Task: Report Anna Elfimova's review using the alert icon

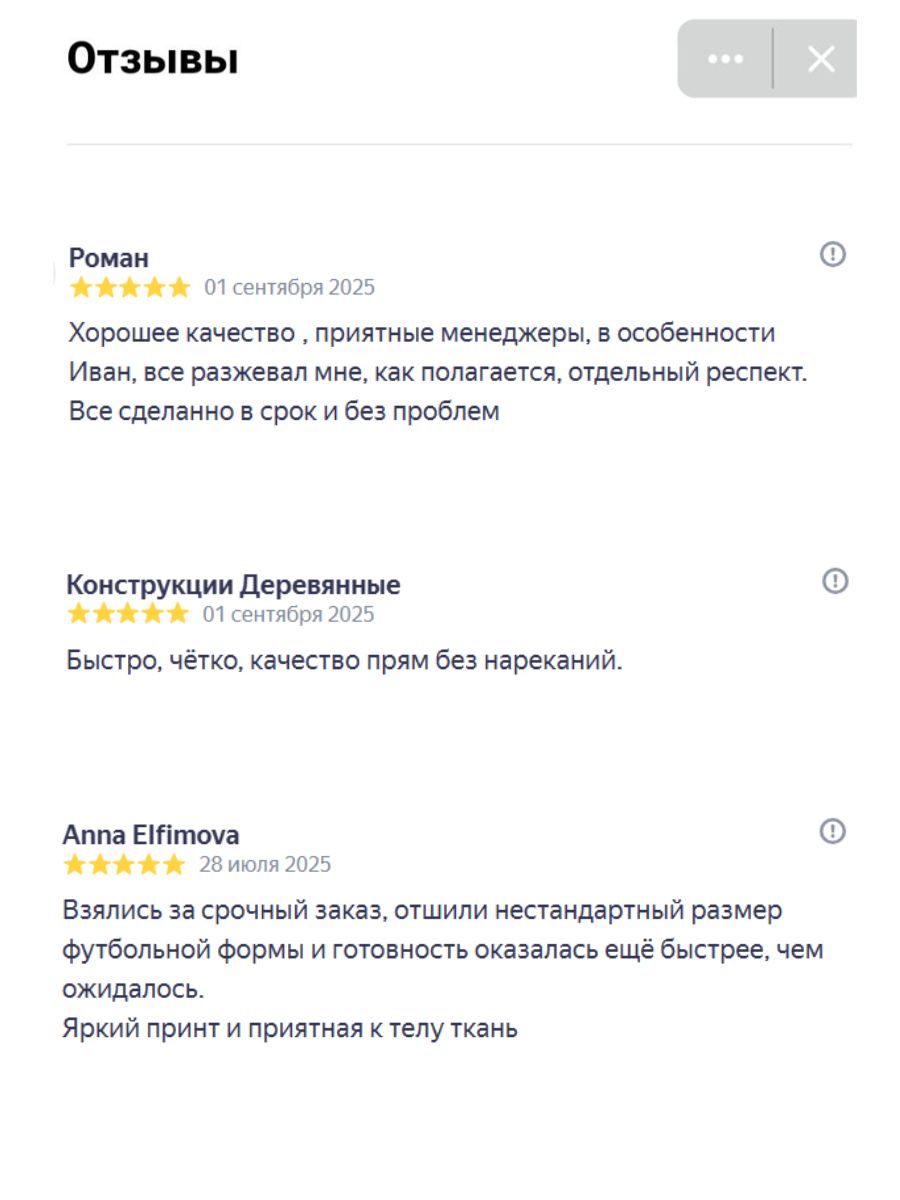Action: pyautogui.click(x=831, y=830)
